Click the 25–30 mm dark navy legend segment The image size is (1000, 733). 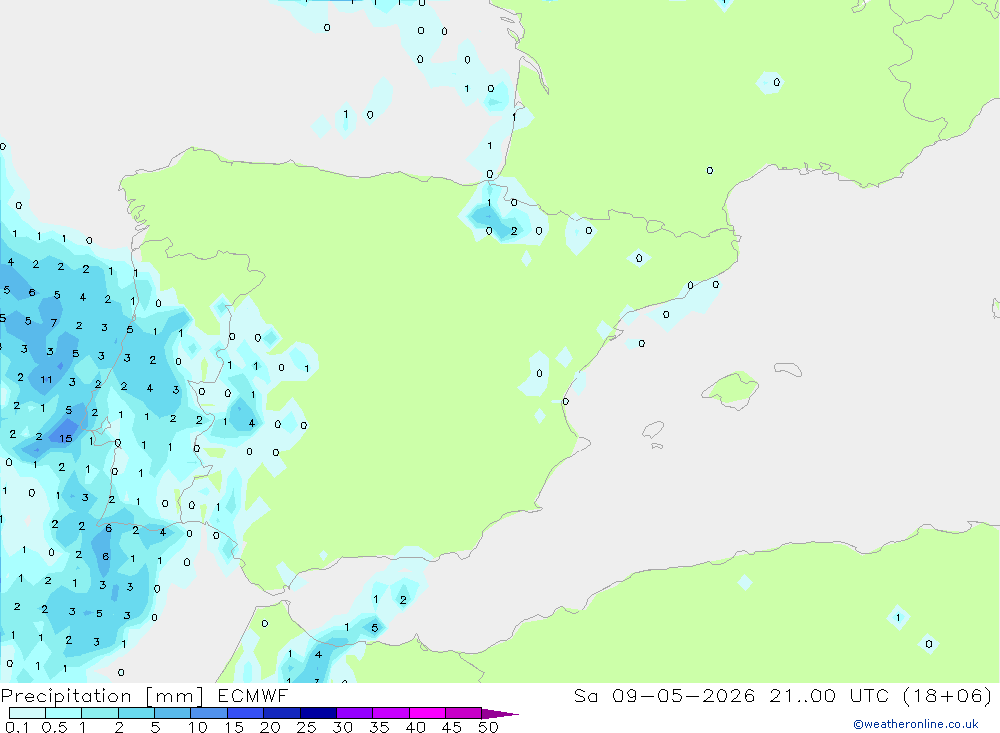[318, 713]
